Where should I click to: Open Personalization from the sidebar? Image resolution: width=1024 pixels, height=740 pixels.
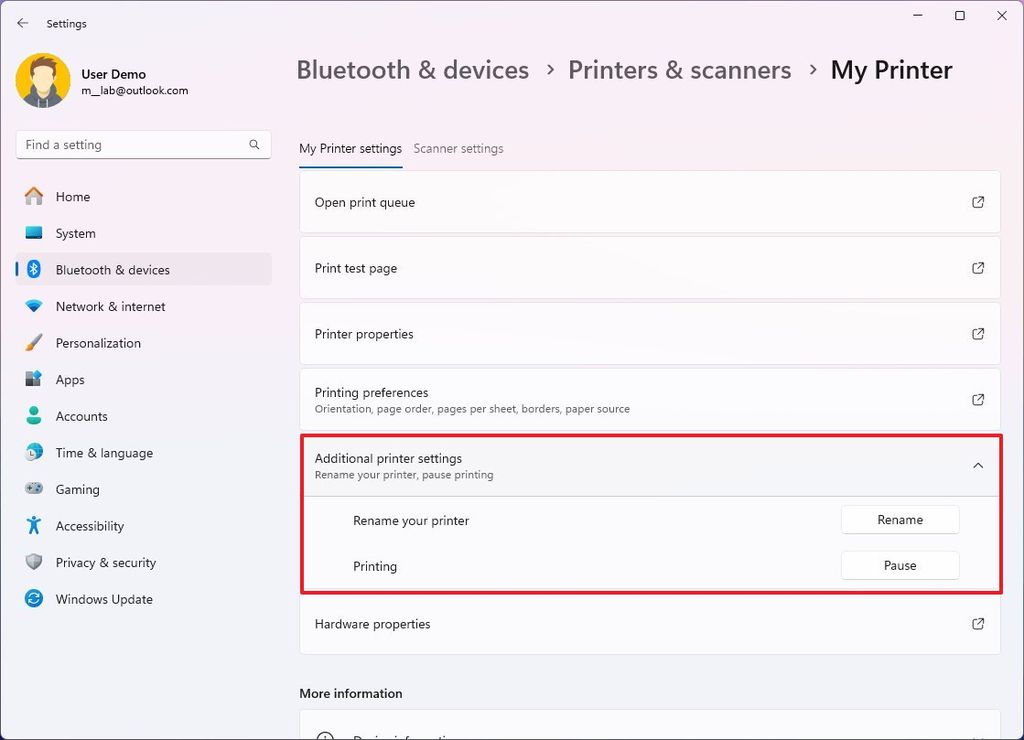[33, 343]
